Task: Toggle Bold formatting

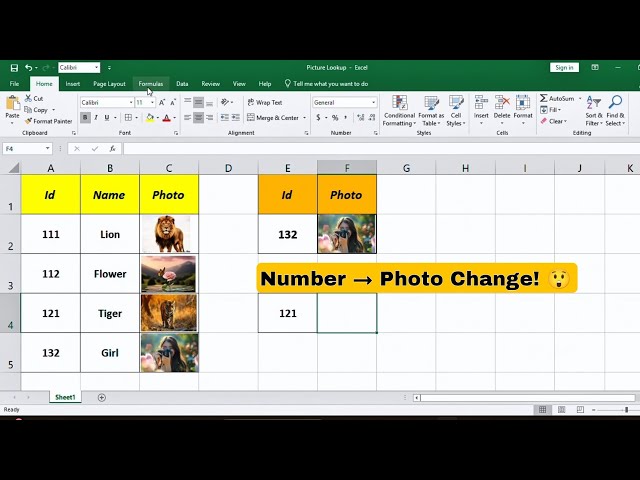Action: pos(85,118)
